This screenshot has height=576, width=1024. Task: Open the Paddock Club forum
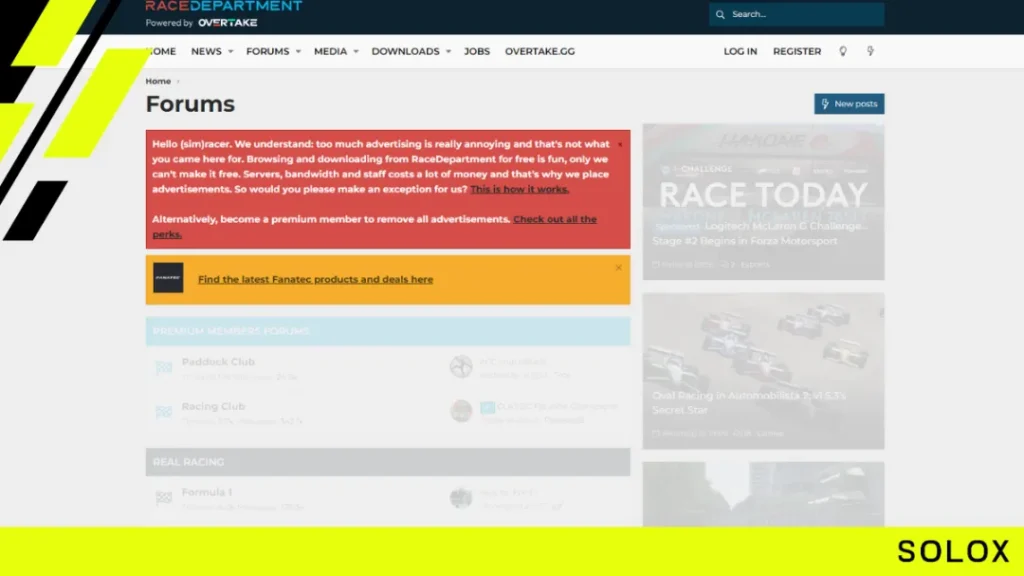click(218, 362)
